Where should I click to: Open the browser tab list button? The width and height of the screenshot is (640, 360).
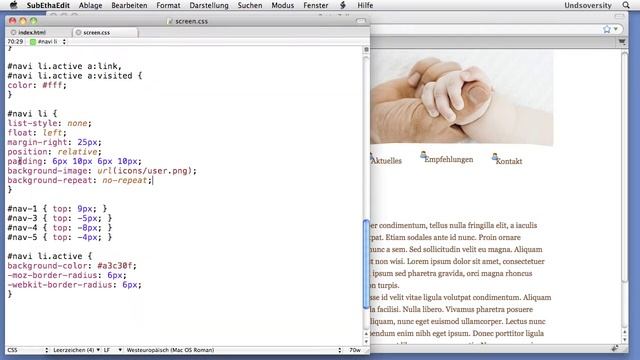click(622, 42)
